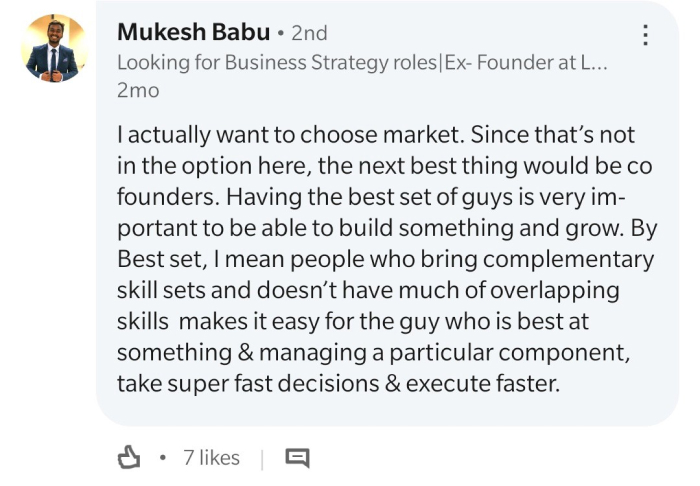Click the line 'take super fast decisions'
700x486 pixels.
(338, 384)
